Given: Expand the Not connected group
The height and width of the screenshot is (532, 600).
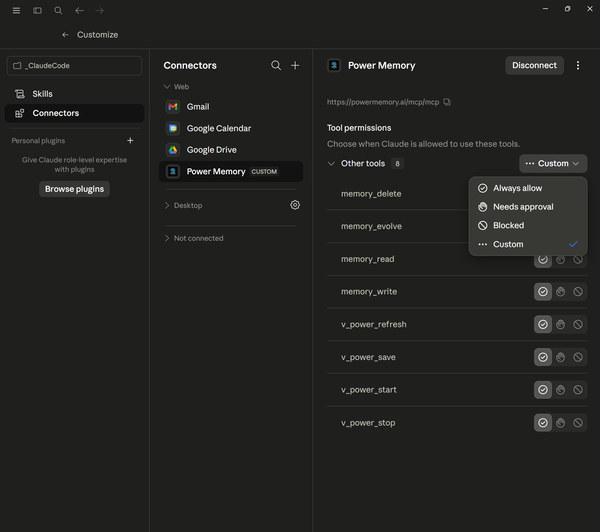Looking at the screenshot, I should tap(167, 238).
